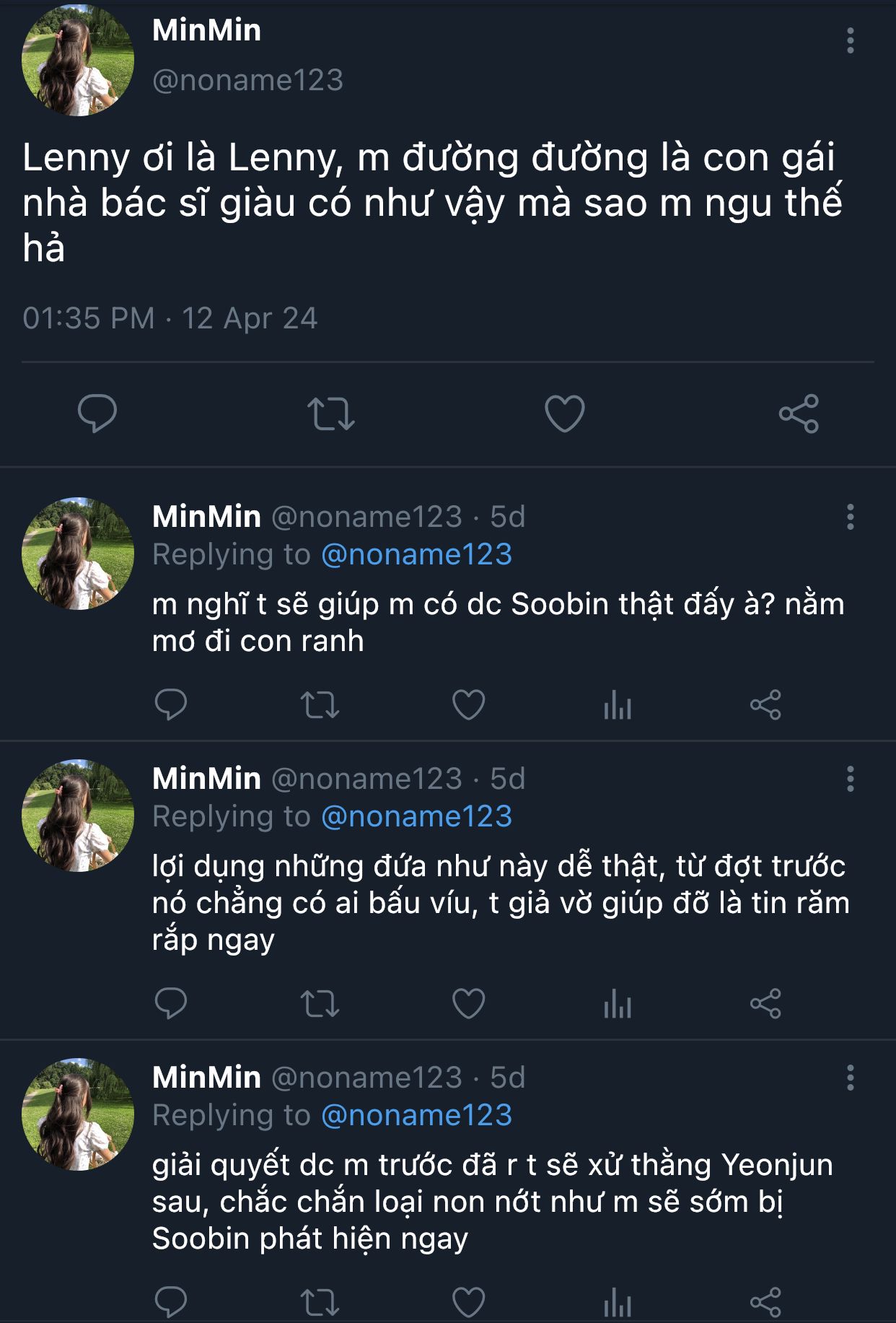Reply to the 'nằm mơ đi con ranh' tweet

(171, 704)
